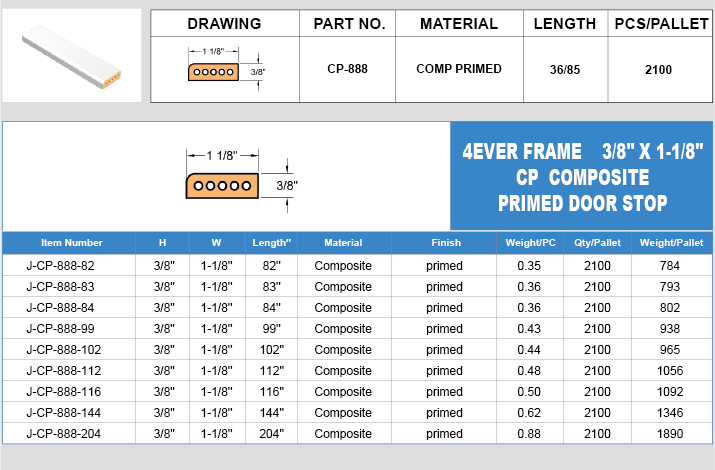
Task: Click the white door stop product photo
Action: click(72, 56)
